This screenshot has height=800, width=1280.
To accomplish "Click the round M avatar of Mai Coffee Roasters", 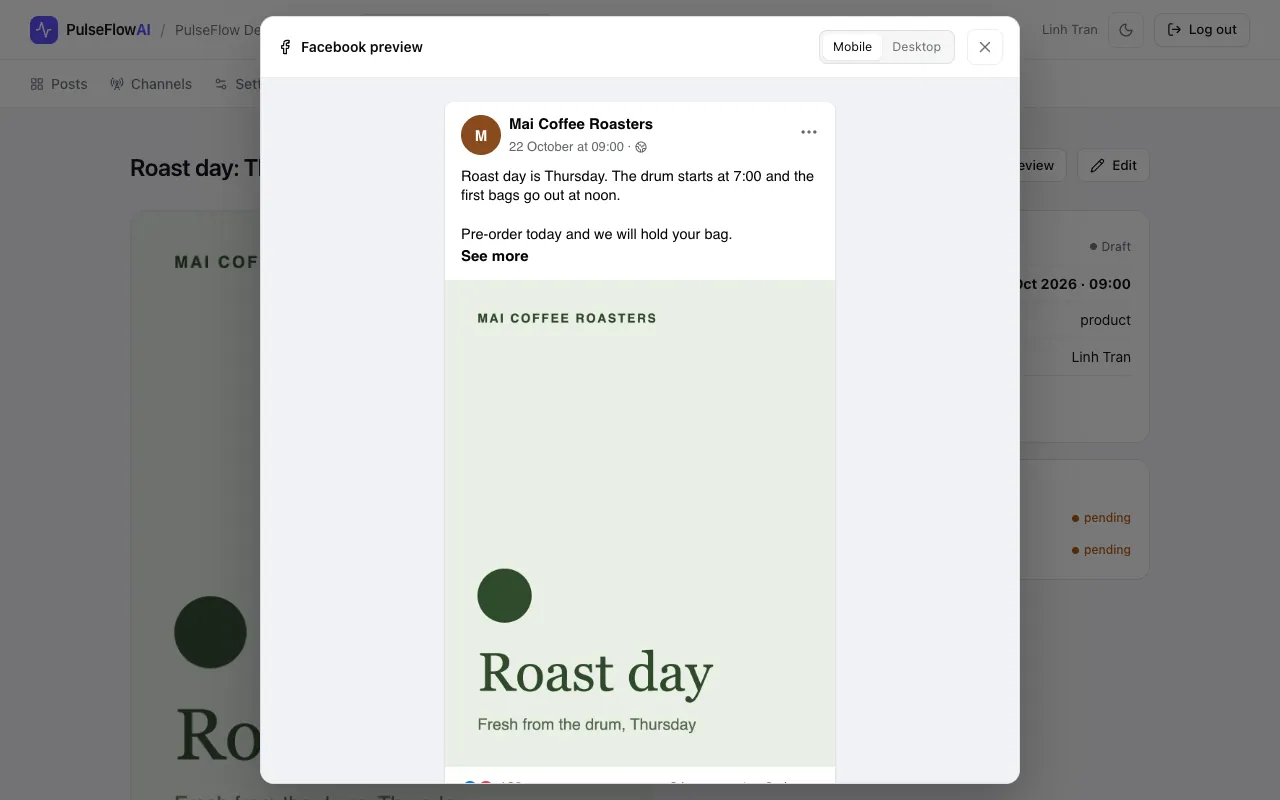I will [481, 135].
